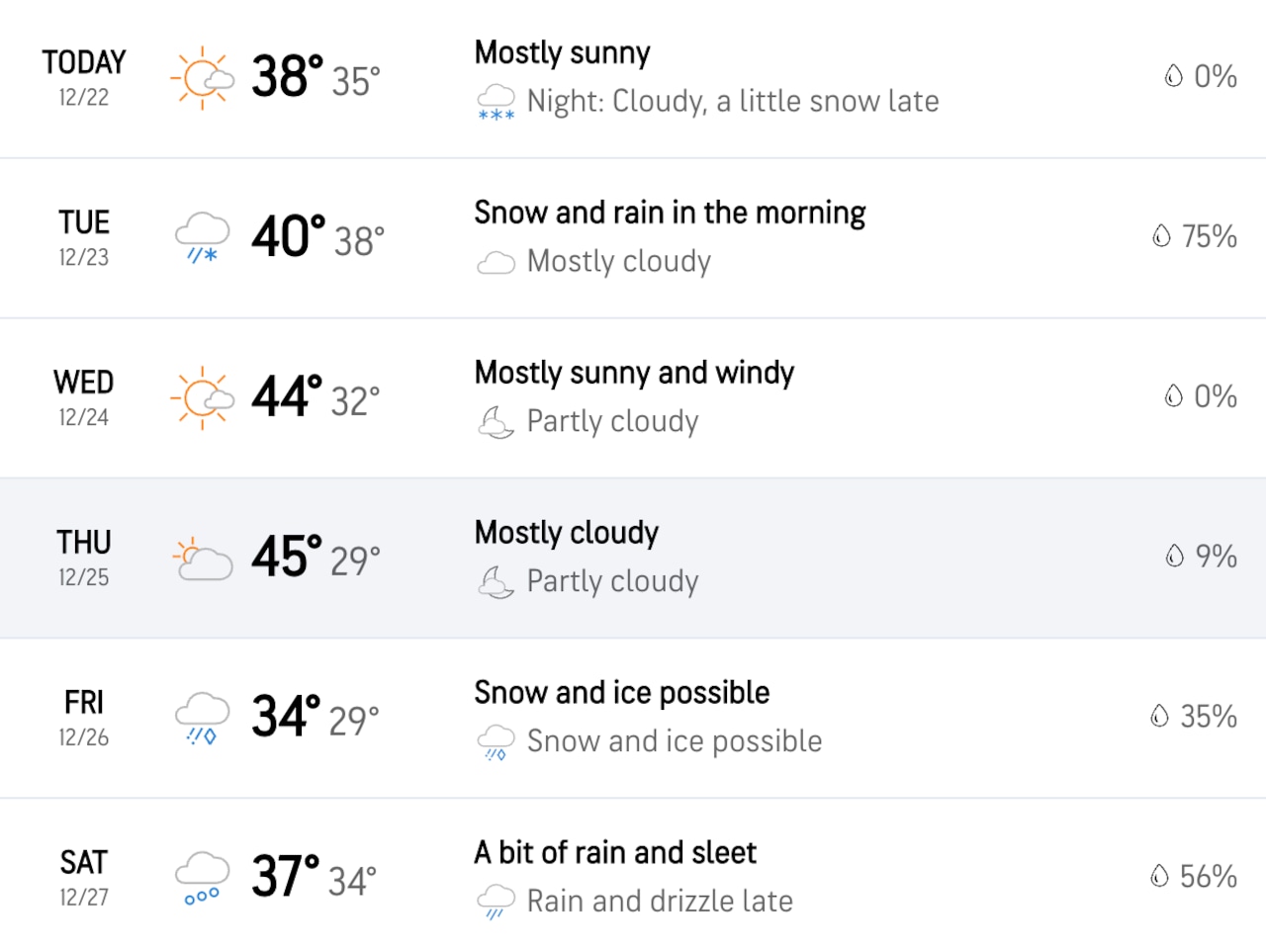This screenshot has width=1266, height=952.
Task: Click Wednesday's sunny and windy weather icon
Action: click(x=203, y=397)
